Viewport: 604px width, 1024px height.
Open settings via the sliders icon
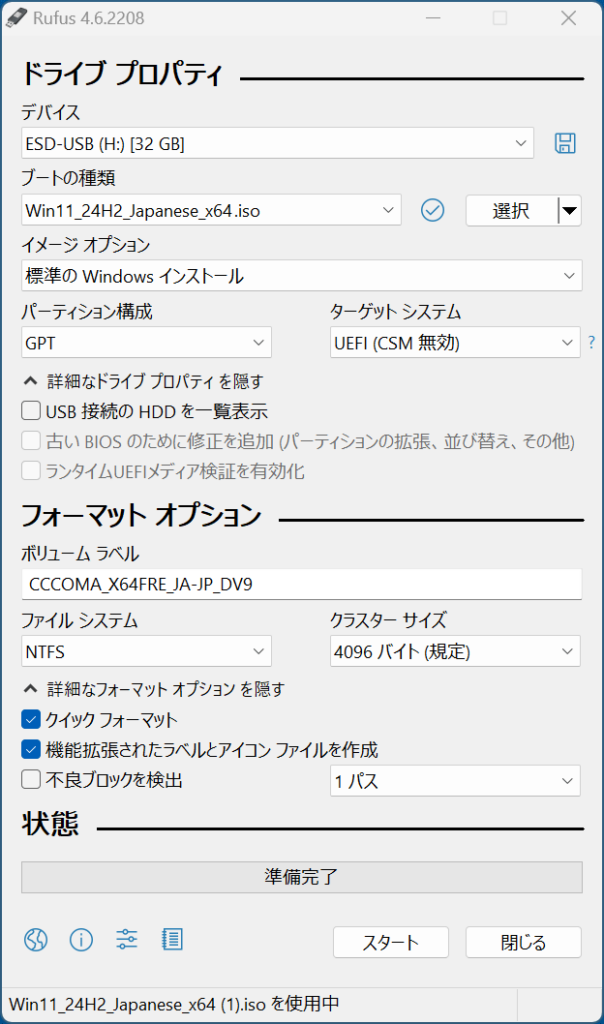127,940
